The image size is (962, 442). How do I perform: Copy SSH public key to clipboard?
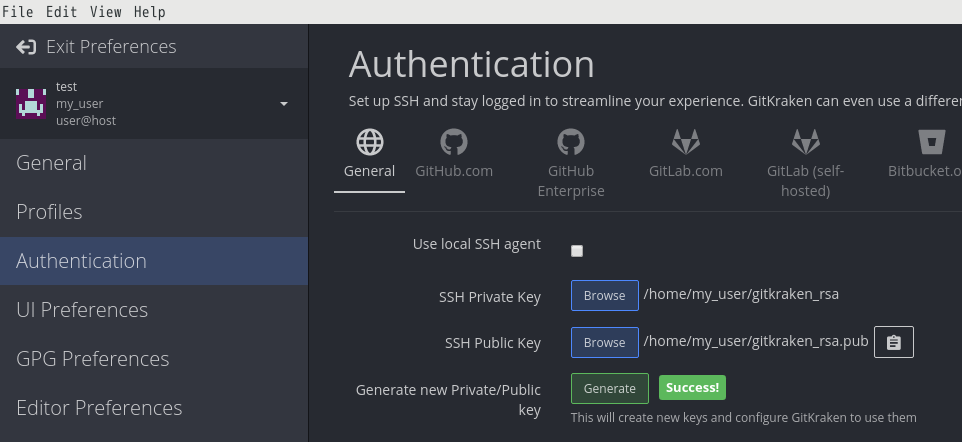(894, 342)
